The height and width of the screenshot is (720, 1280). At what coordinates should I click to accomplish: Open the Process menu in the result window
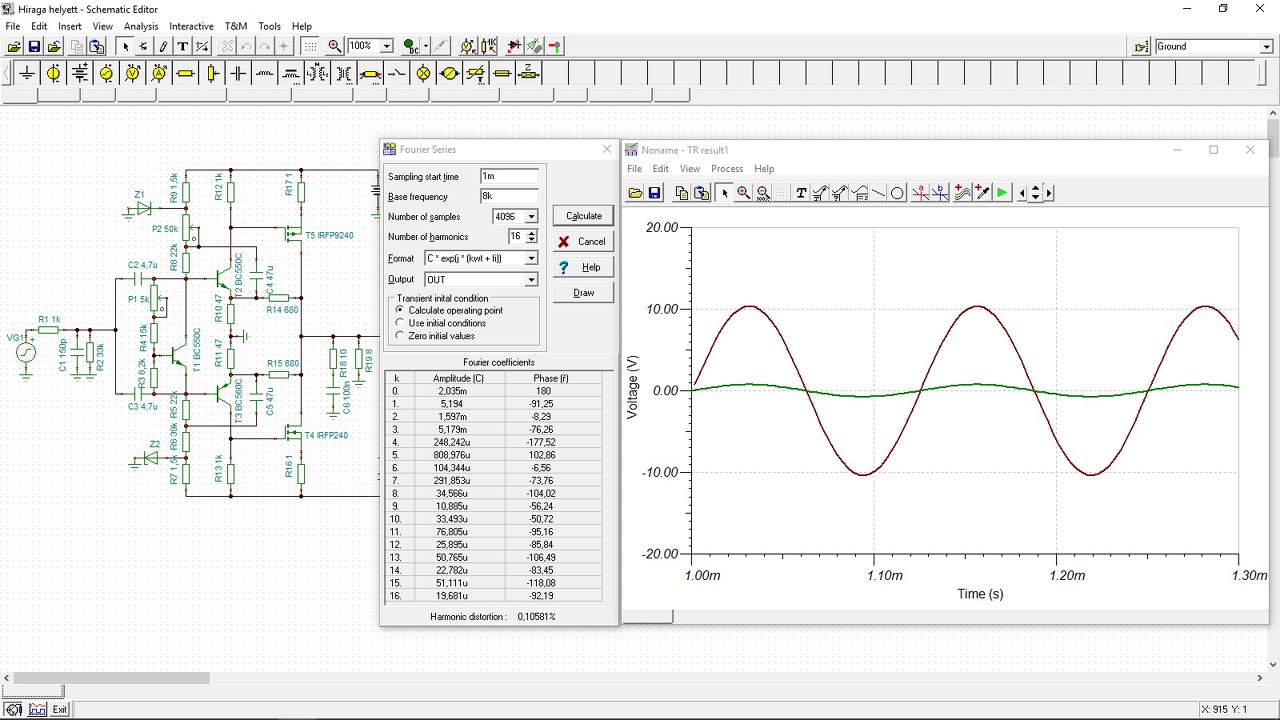pyautogui.click(x=727, y=169)
